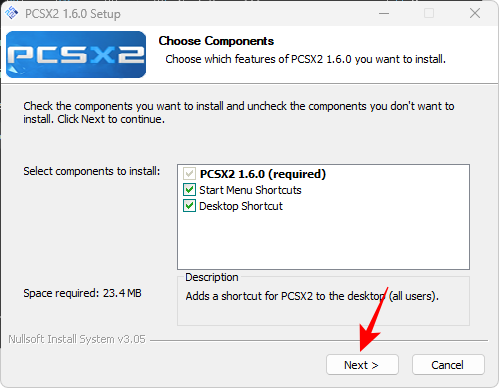This screenshot has height=388, width=499.
Task: Click empty area of components list
Action: coord(323,242)
